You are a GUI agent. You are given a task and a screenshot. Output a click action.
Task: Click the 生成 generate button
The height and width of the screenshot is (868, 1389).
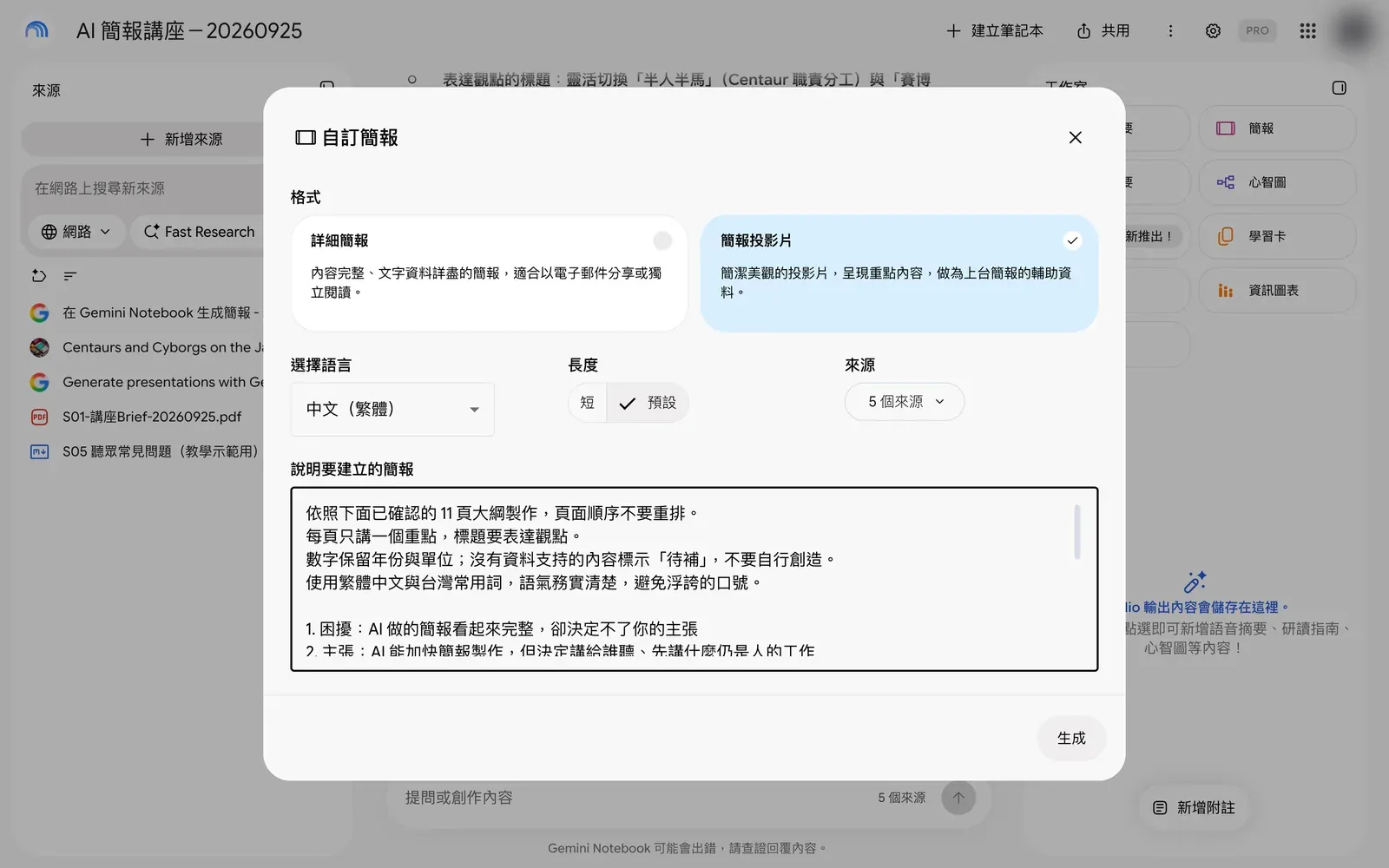(x=1071, y=738)
